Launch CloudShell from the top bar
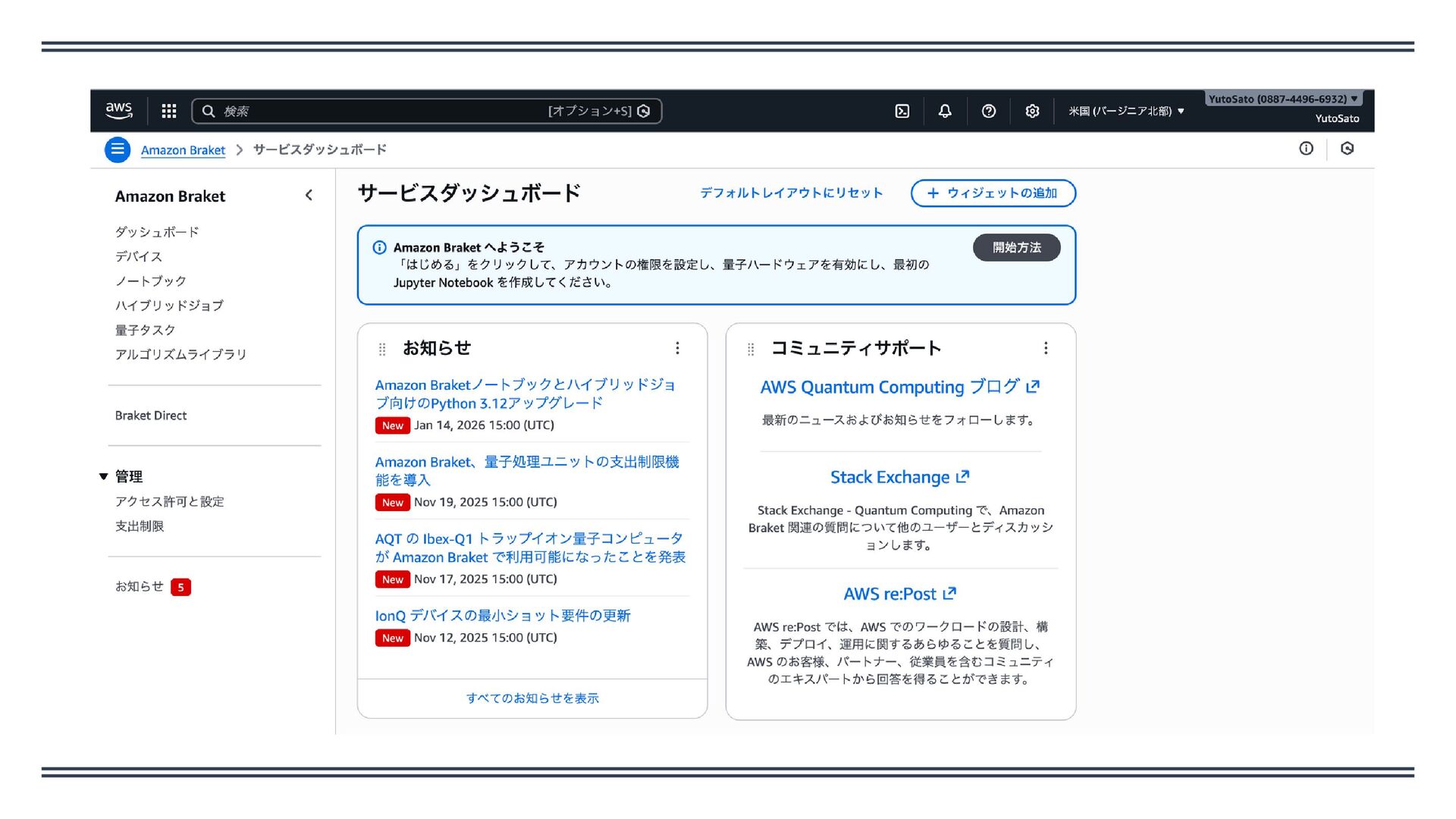The image size is (1456, 819). (x=902, y=111)
